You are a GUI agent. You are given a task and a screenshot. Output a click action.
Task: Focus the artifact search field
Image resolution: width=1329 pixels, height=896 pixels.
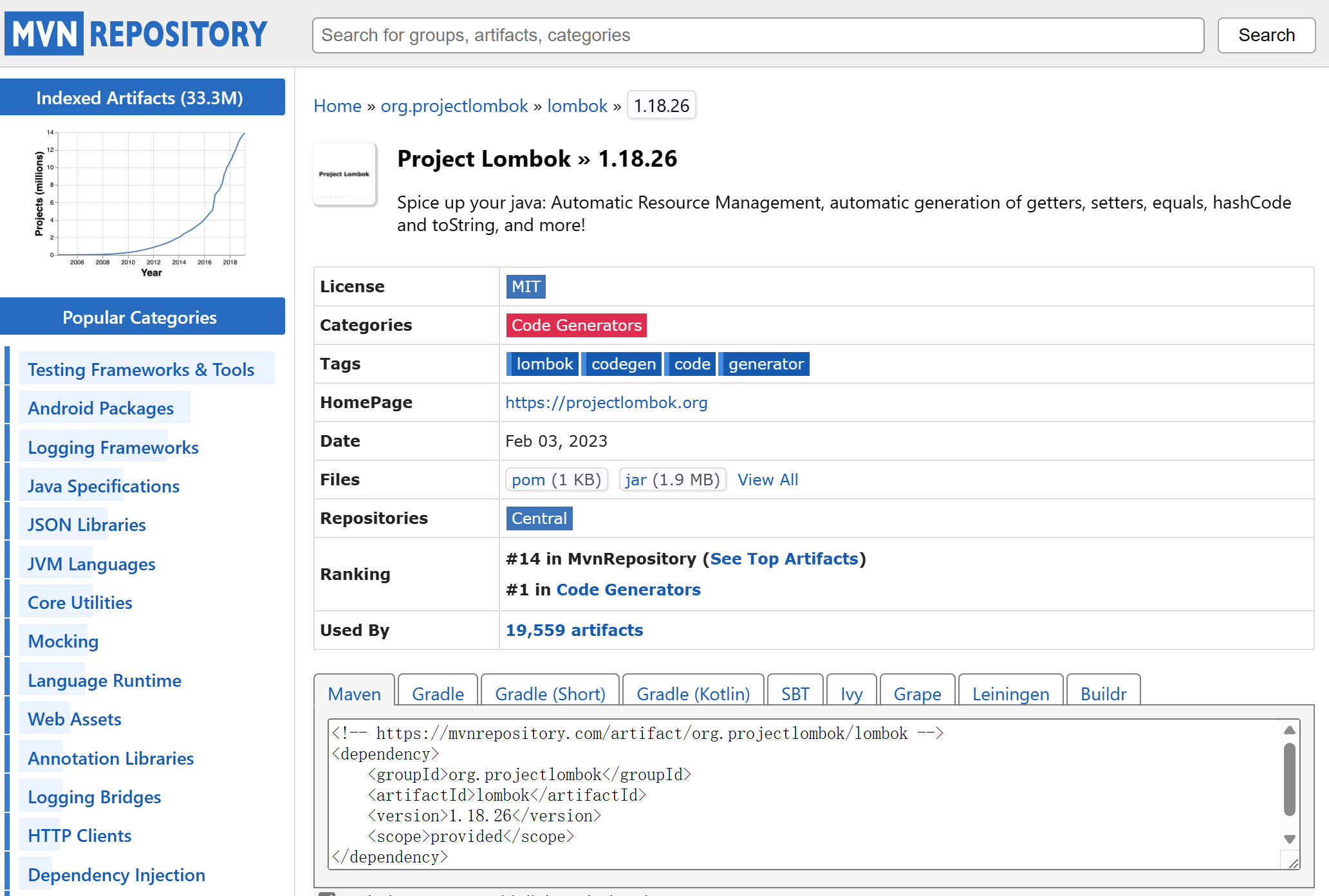pyautogui.click(x=757, y=35)
